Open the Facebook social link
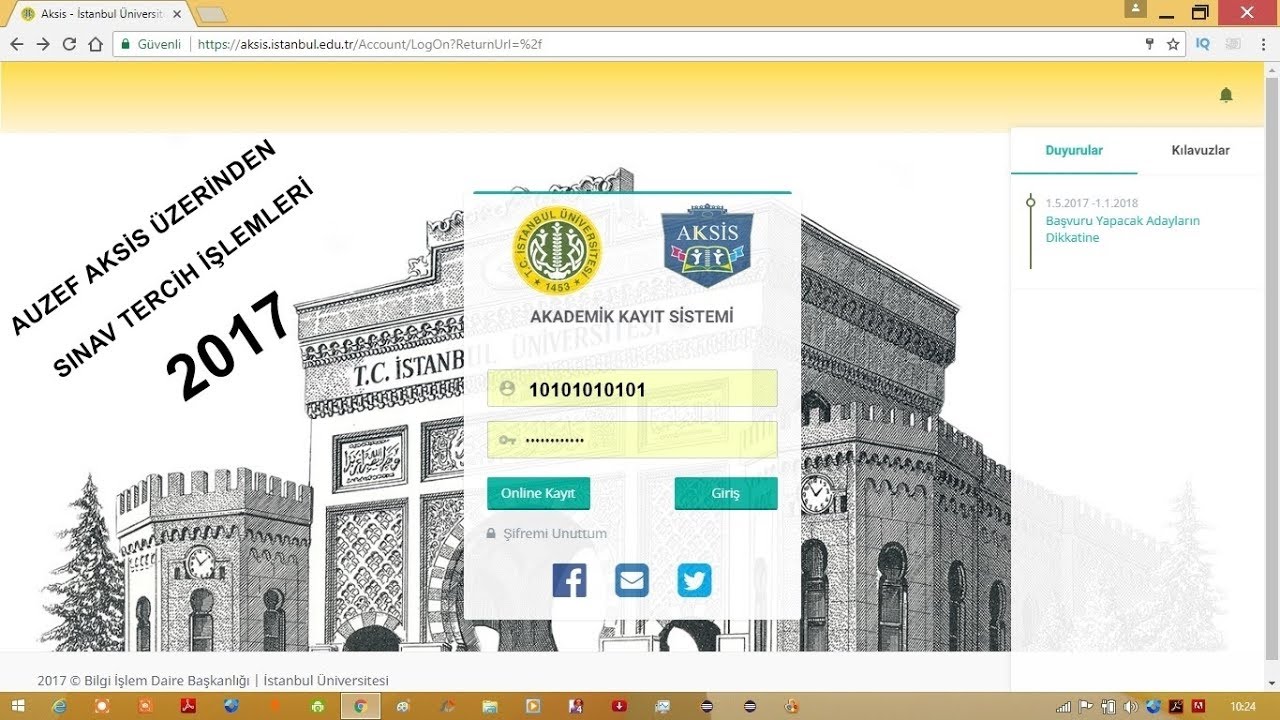 (x=569, y=580)
